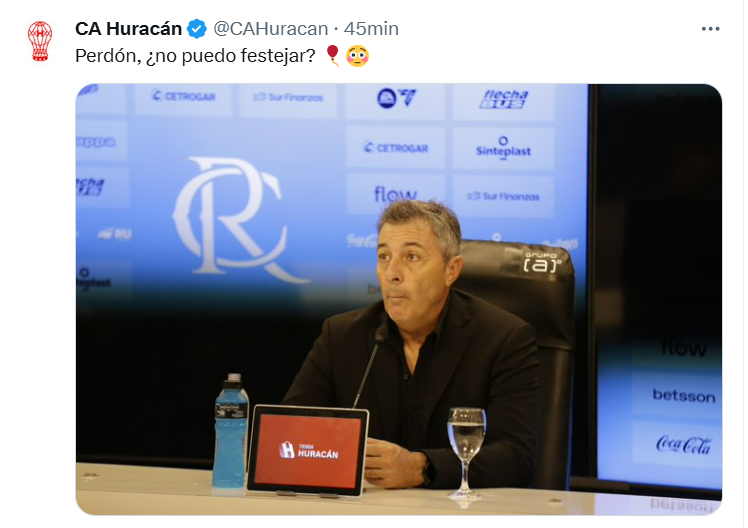Click the blue verified badge icon

click(x=197, y=29)
